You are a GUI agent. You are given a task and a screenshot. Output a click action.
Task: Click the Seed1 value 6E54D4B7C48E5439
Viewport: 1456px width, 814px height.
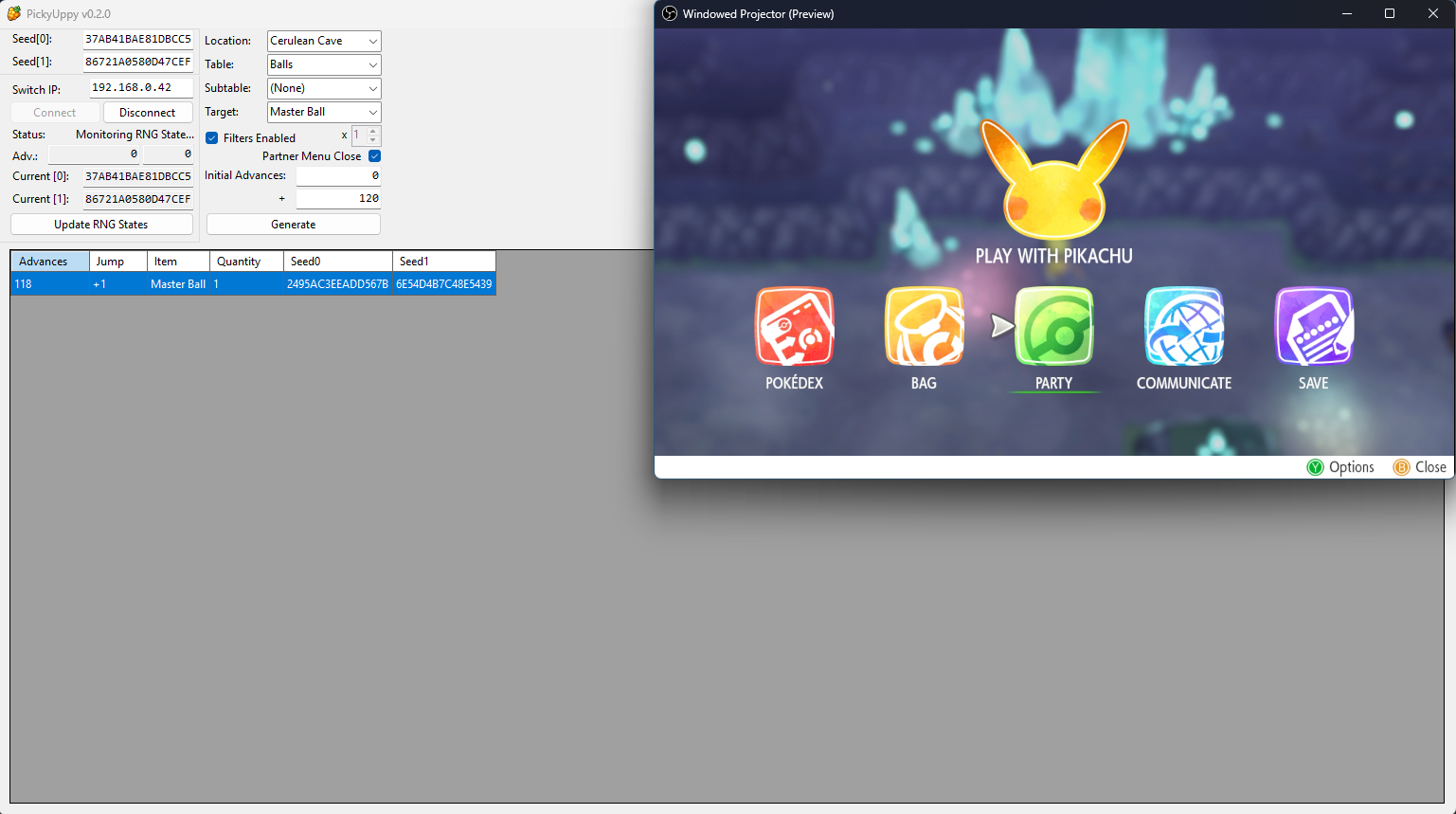point(444,284)
